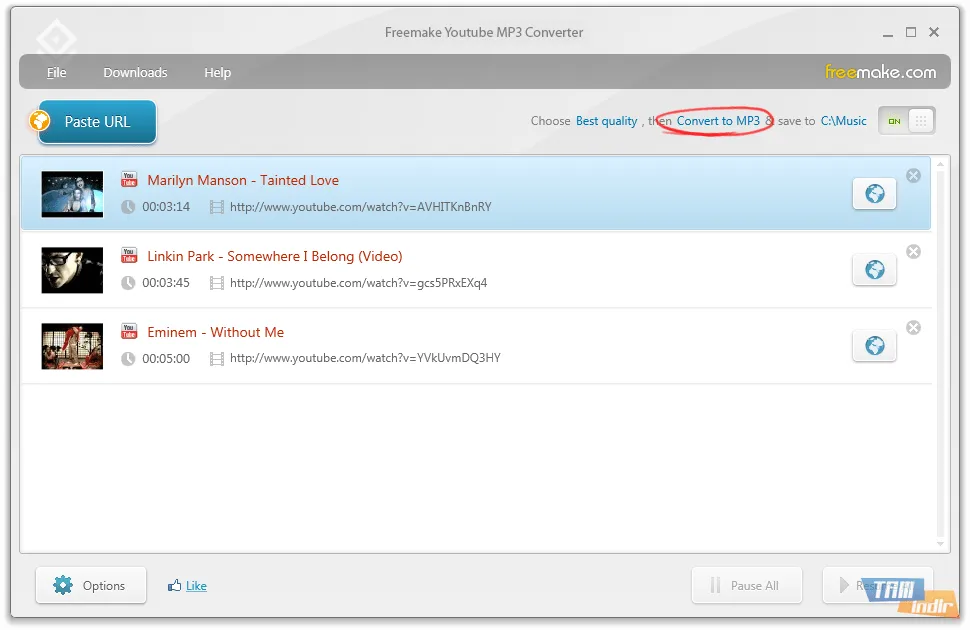The width and height of the screenshot is (970, 630).
Task: Open the Help menu
Action: pyautogui.click(x=217, y=72)
